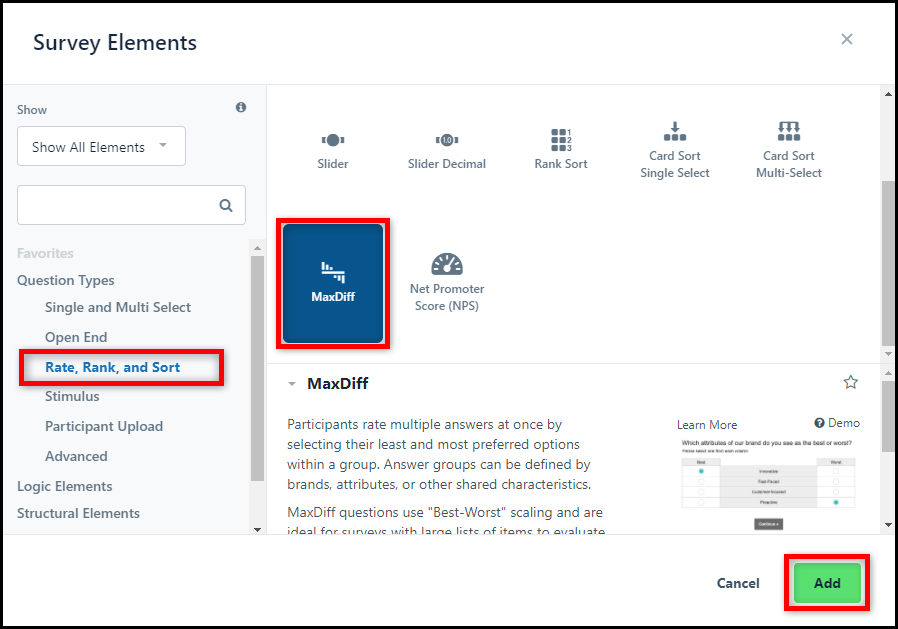Click the info icon beside Show
The height and width of the screenshot is (629, 898).
click(x=241, y=107)
